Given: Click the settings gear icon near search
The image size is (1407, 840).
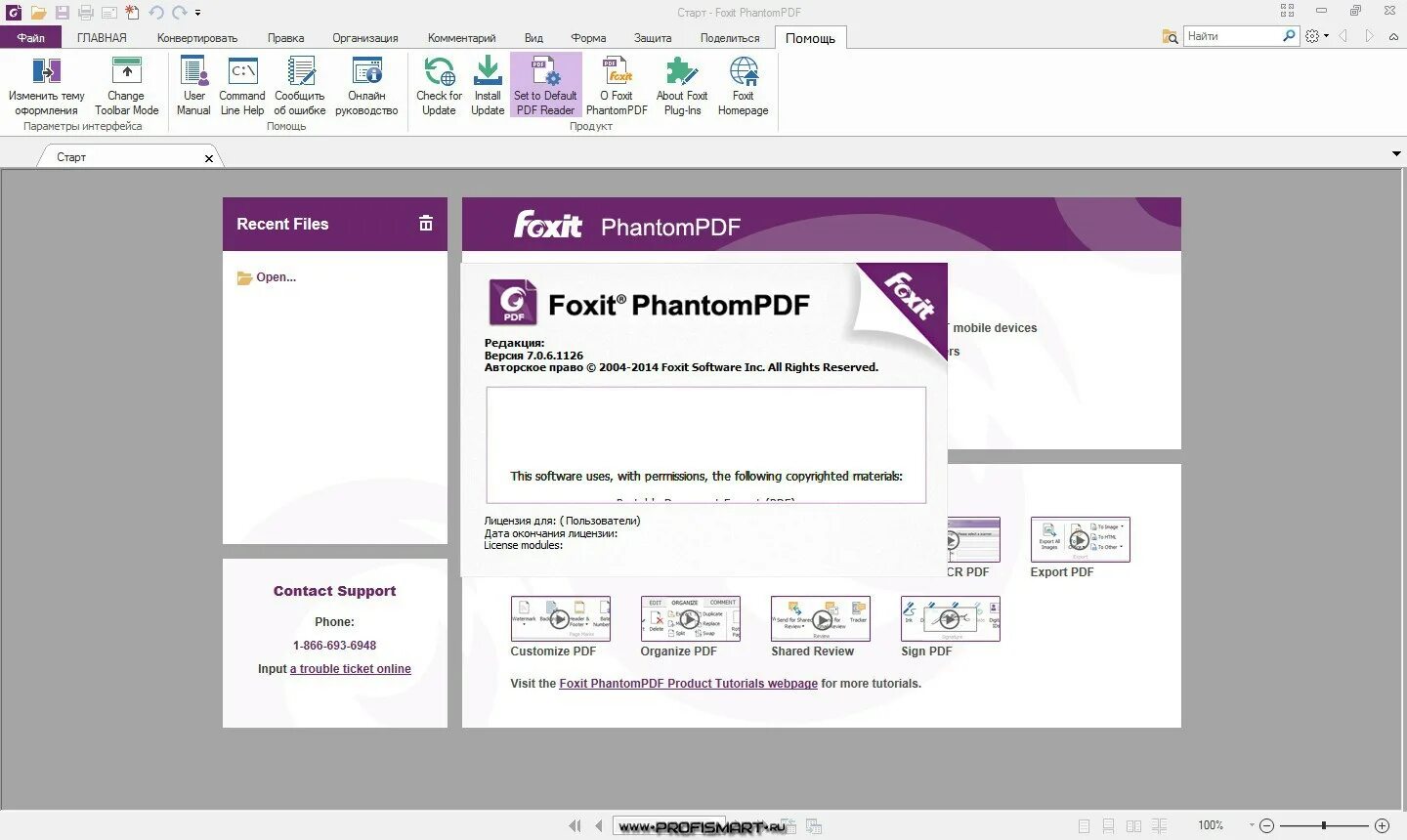Looking at the screenshot, I should [1311, 36].
